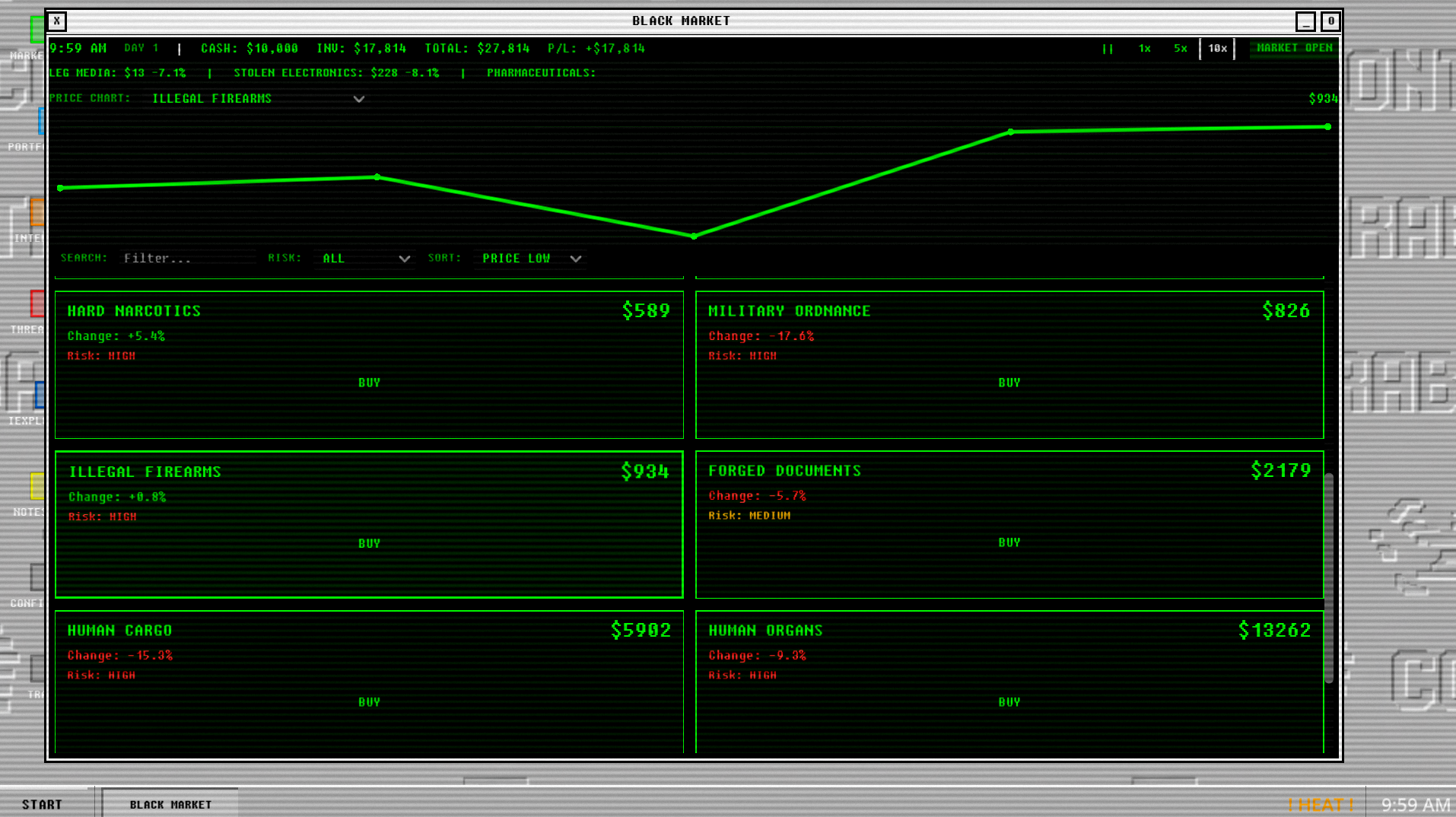The width and height of the screenshot is (1456, 817).
Task: Select the Forged Documents card title
Action: (784, 471)
